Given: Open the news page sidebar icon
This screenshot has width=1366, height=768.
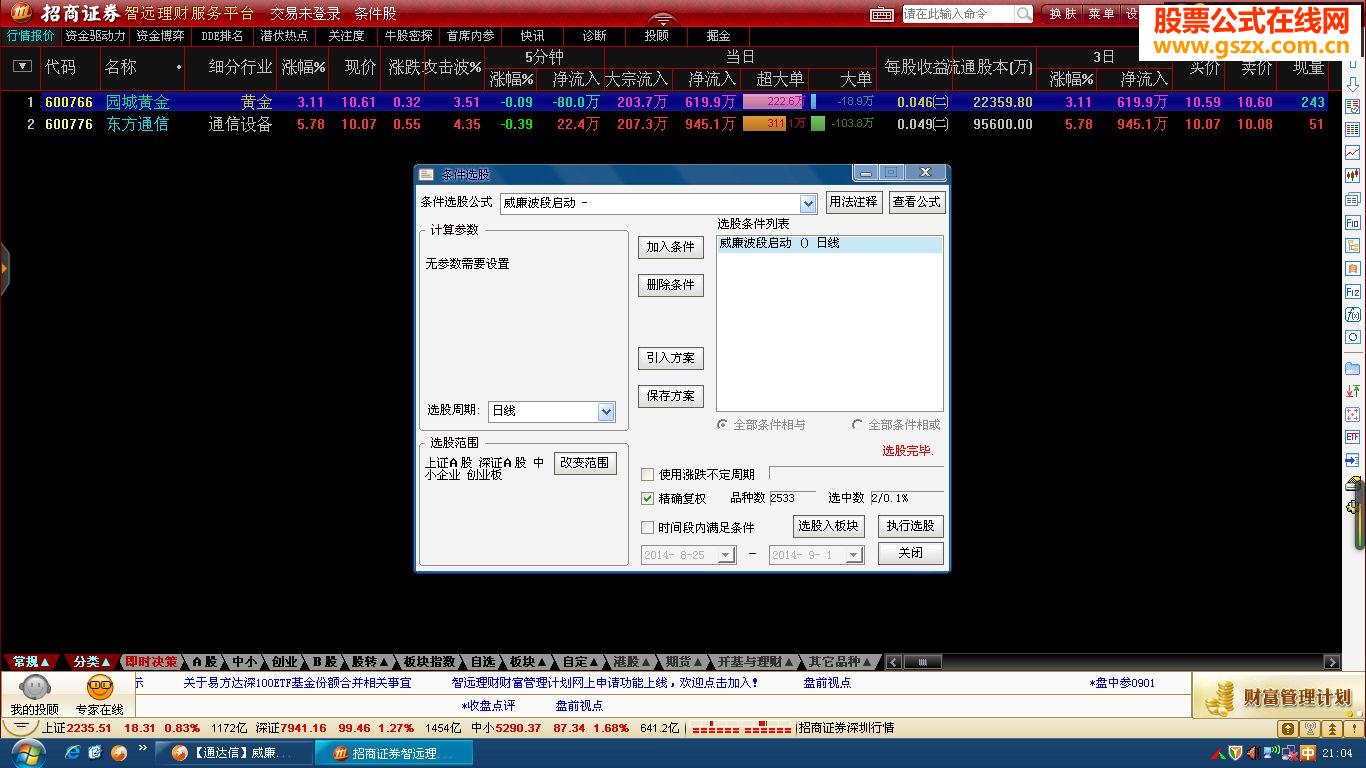Looking at the screenshot, I should tap(1353, 199).
